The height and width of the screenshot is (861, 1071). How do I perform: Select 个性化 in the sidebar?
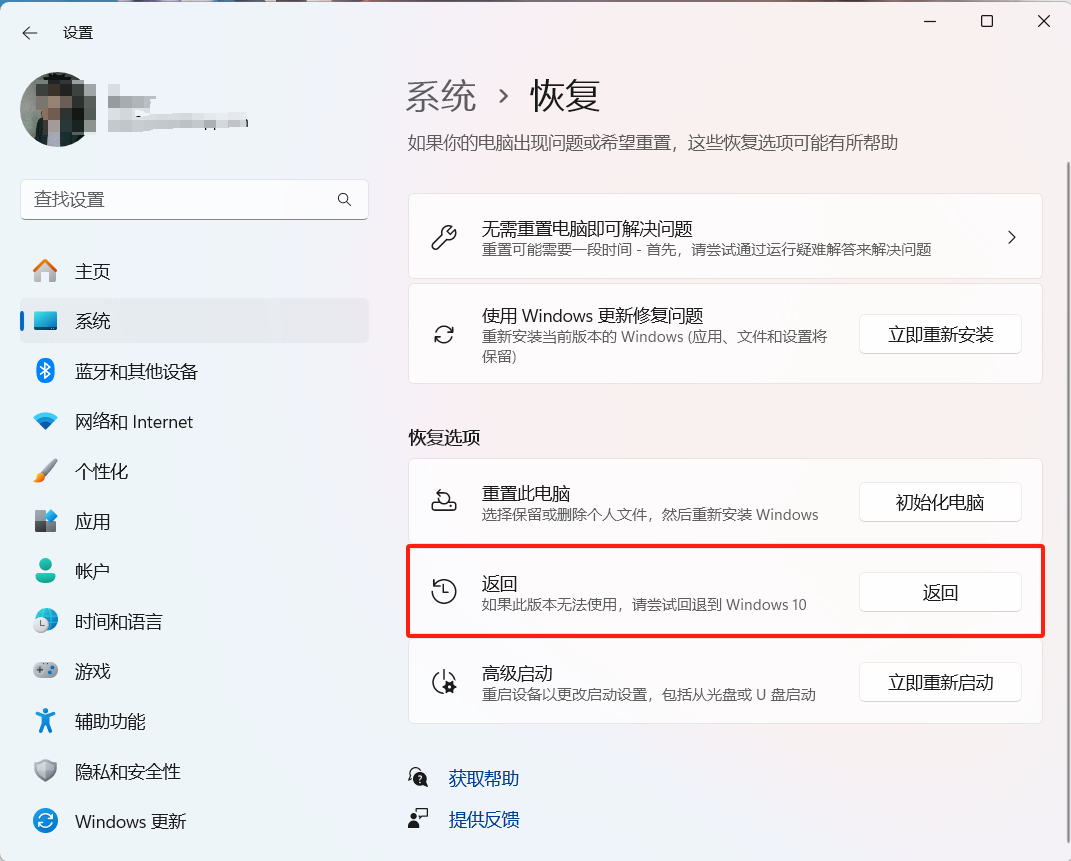click(194, 471)
